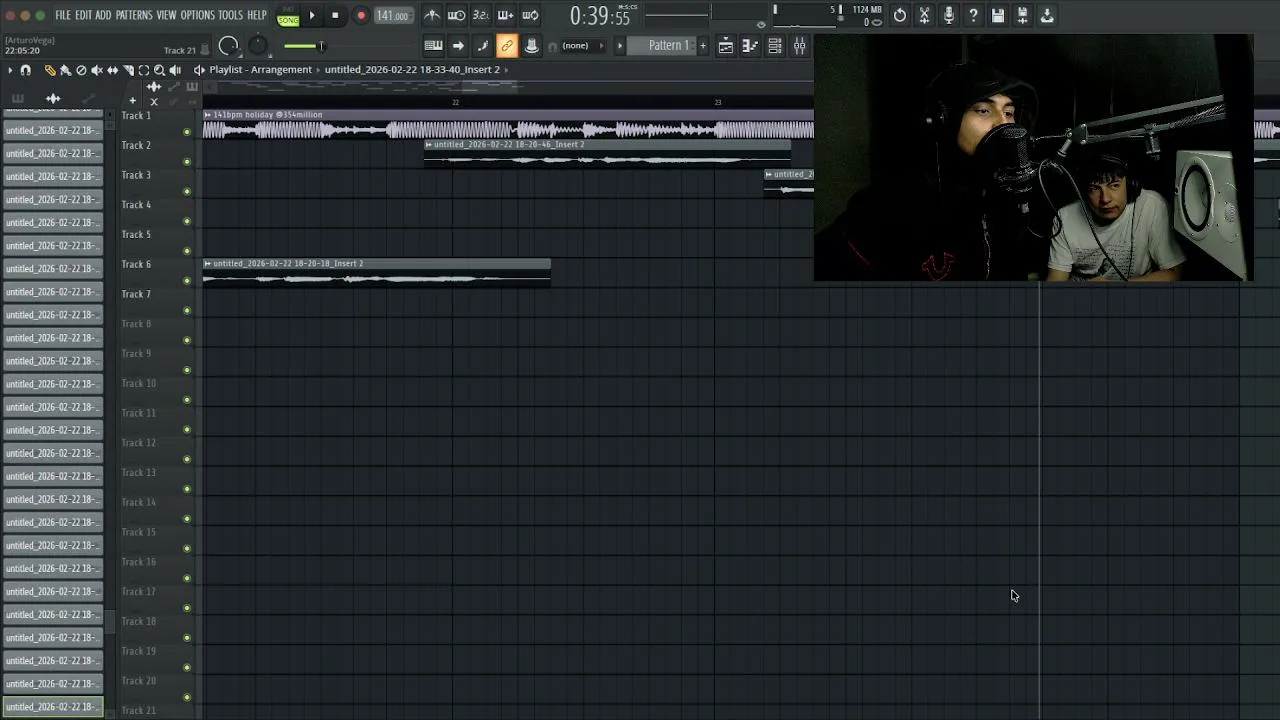Viewport: 1280px width, 720px height.
Task: Mute Track 1 with its green dot
Action: pyautogui.click(x=187, y=132)
